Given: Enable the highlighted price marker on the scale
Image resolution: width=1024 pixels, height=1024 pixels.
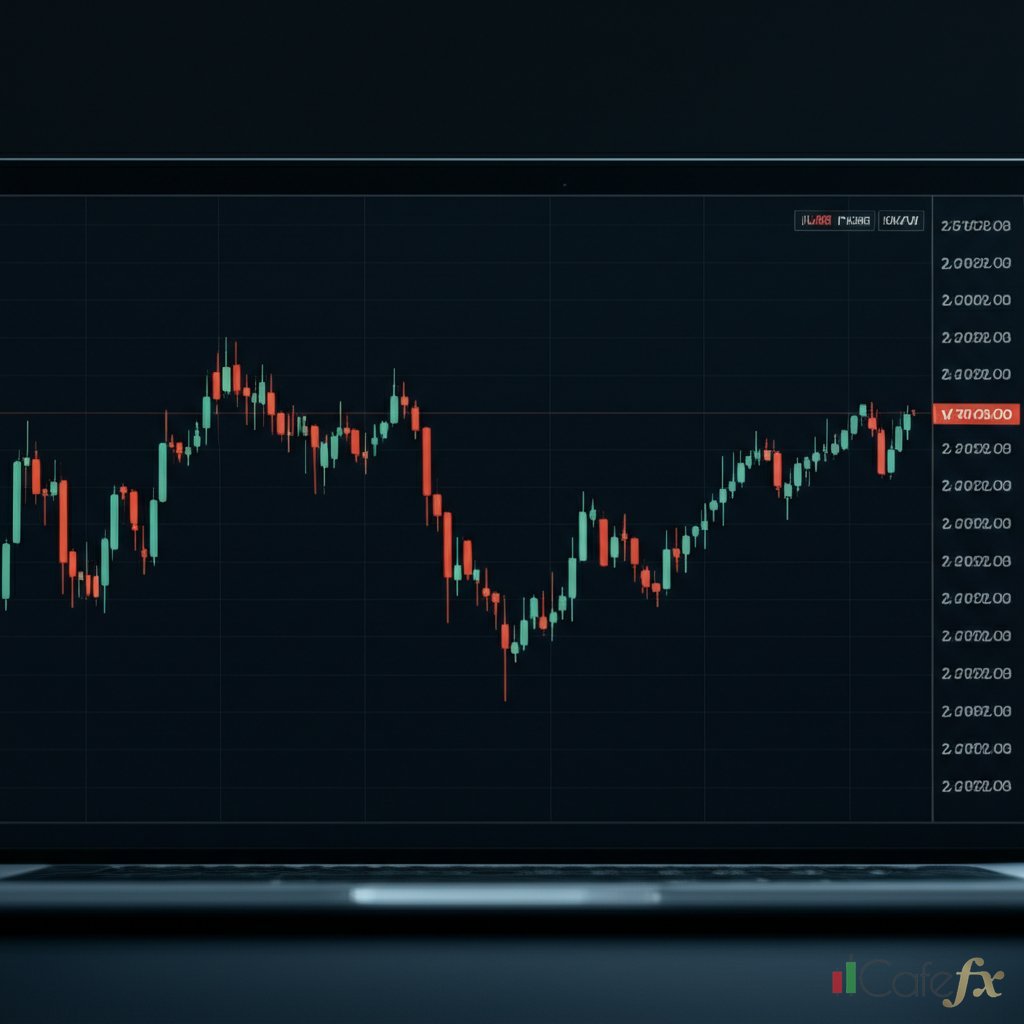Looking at the screenshot, I should [x=978, y=411].
